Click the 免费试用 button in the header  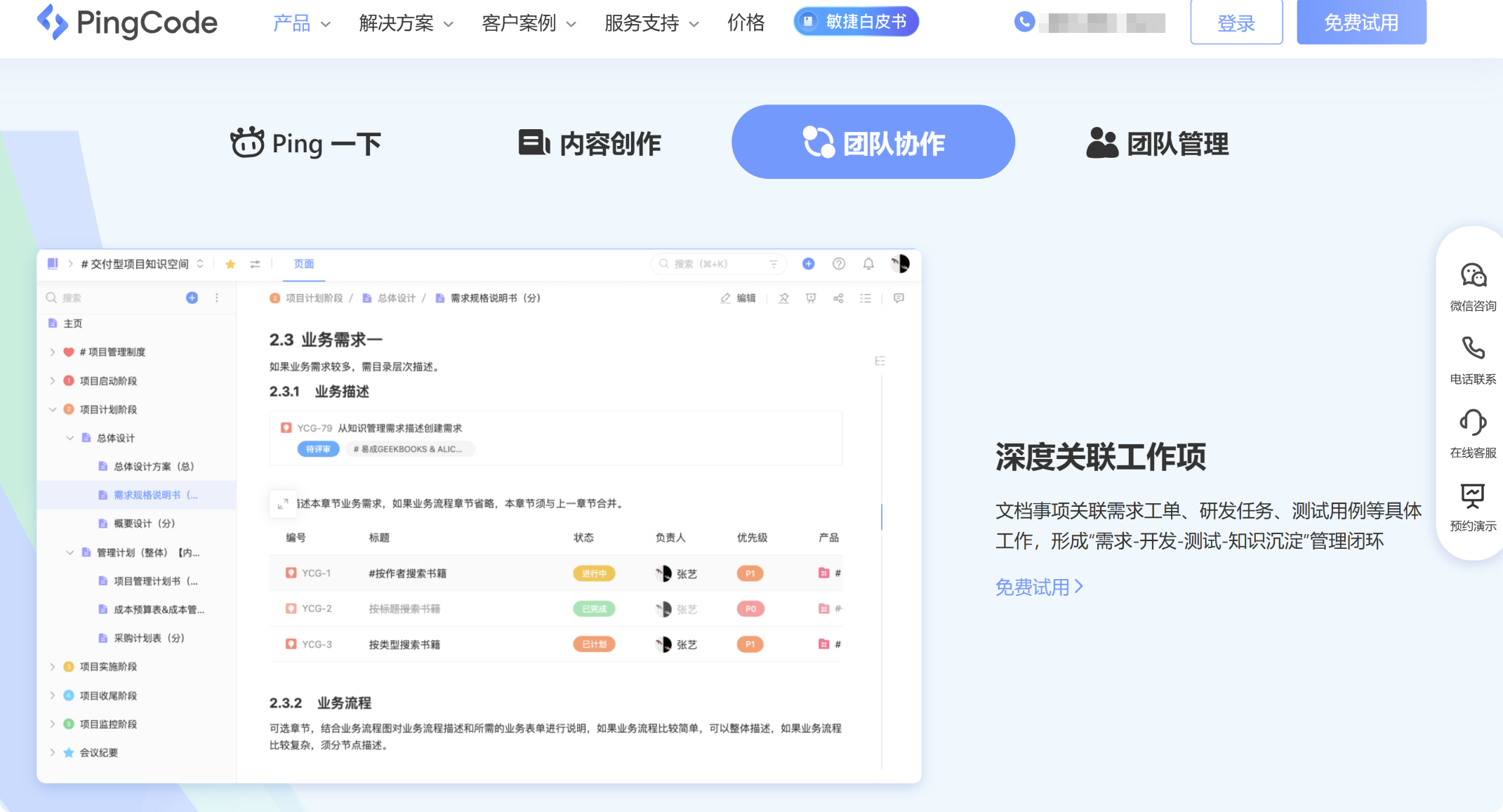point(1361,22)
